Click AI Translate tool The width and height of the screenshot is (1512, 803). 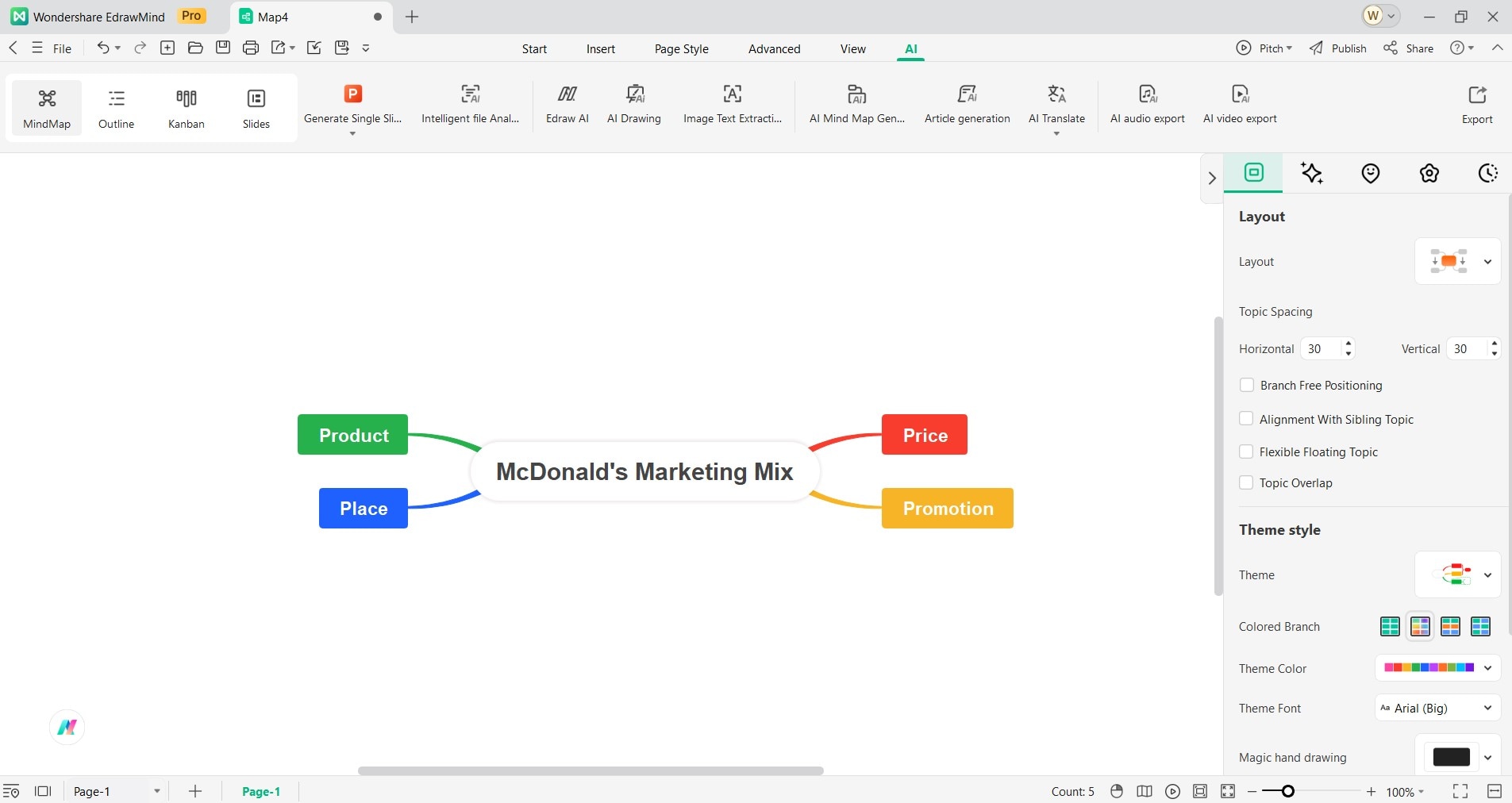[x=1056, y=104]
